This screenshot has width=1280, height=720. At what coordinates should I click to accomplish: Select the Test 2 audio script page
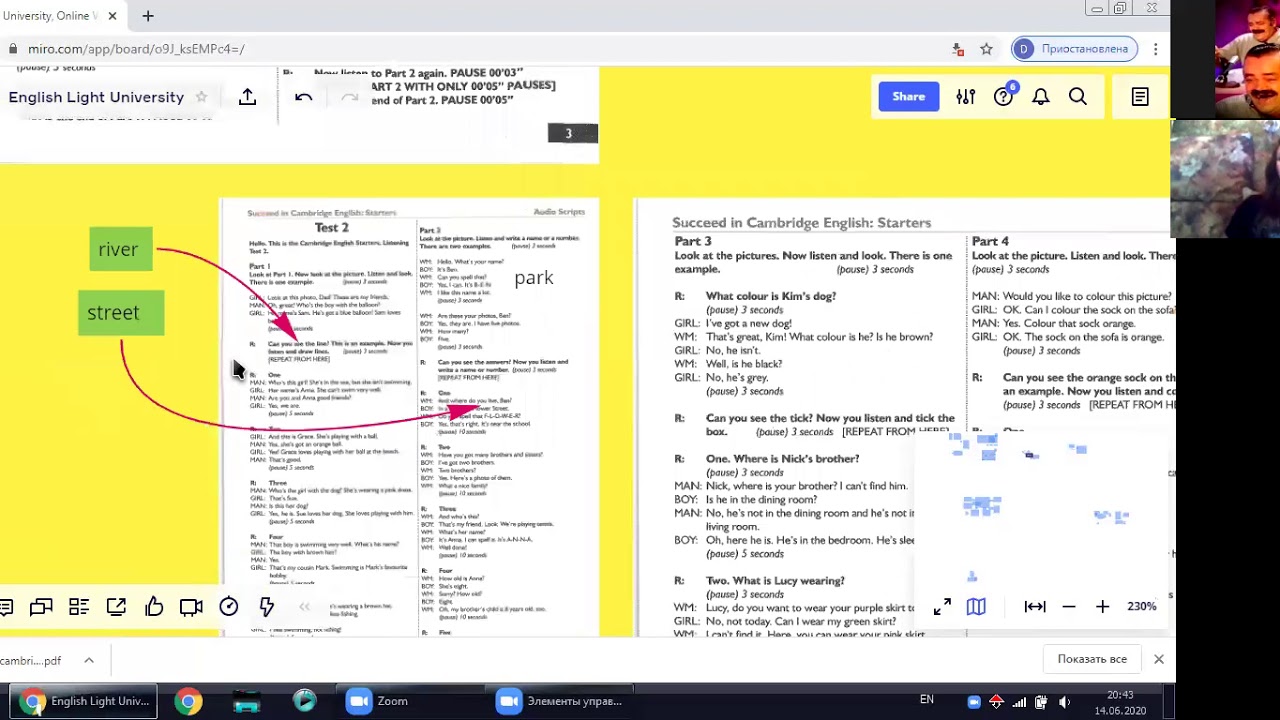pyautogui.click(x=409, y=418)
